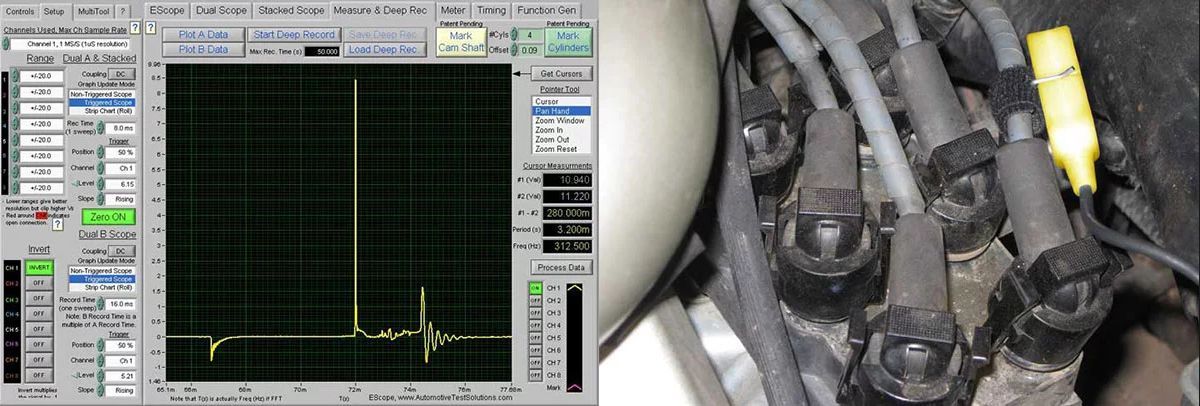Click the Get Cursors button
The height and width of the screenshot is (406, 1200).
coord(560,74)
